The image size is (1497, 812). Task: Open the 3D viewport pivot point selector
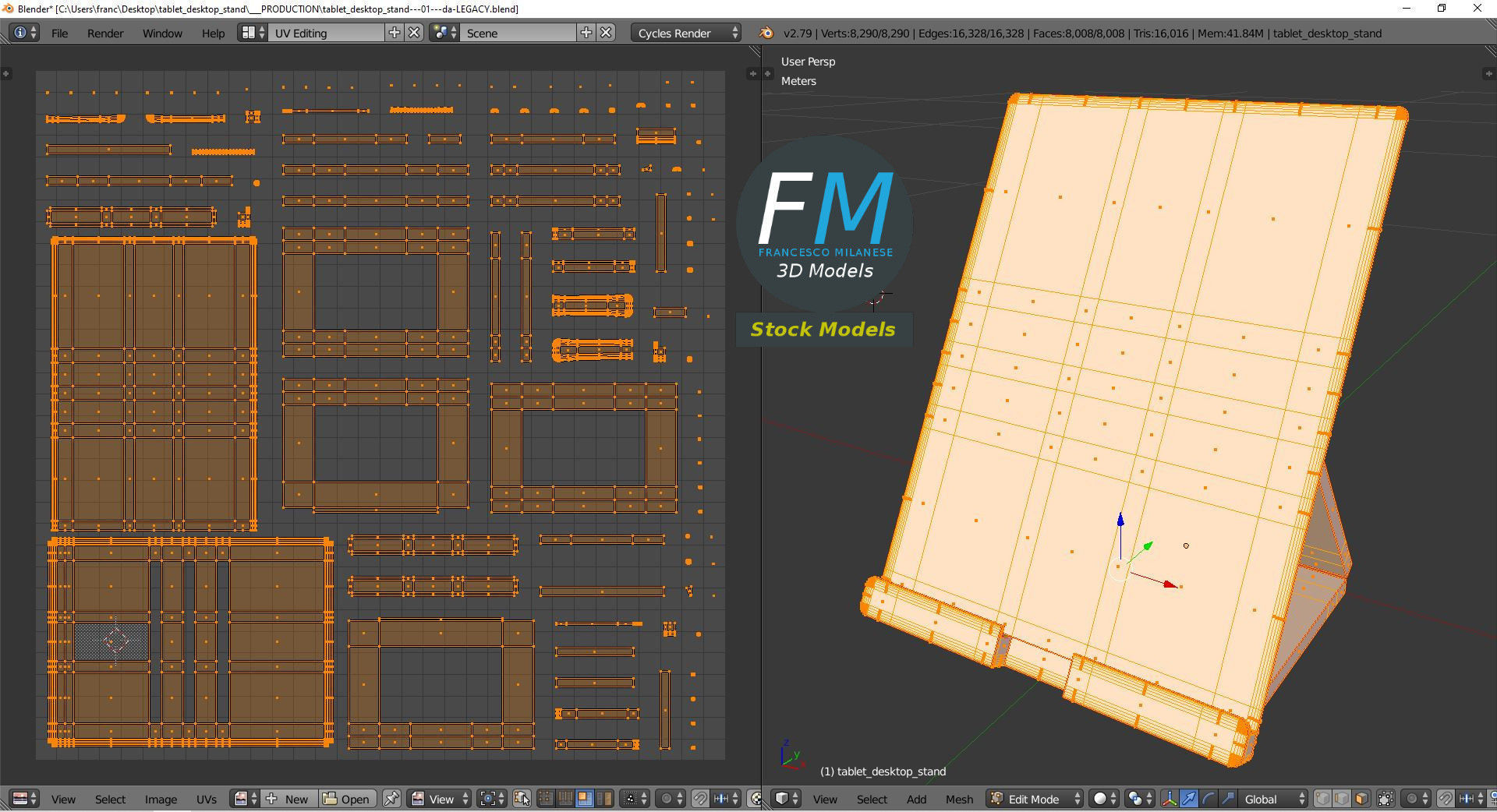1139,799
